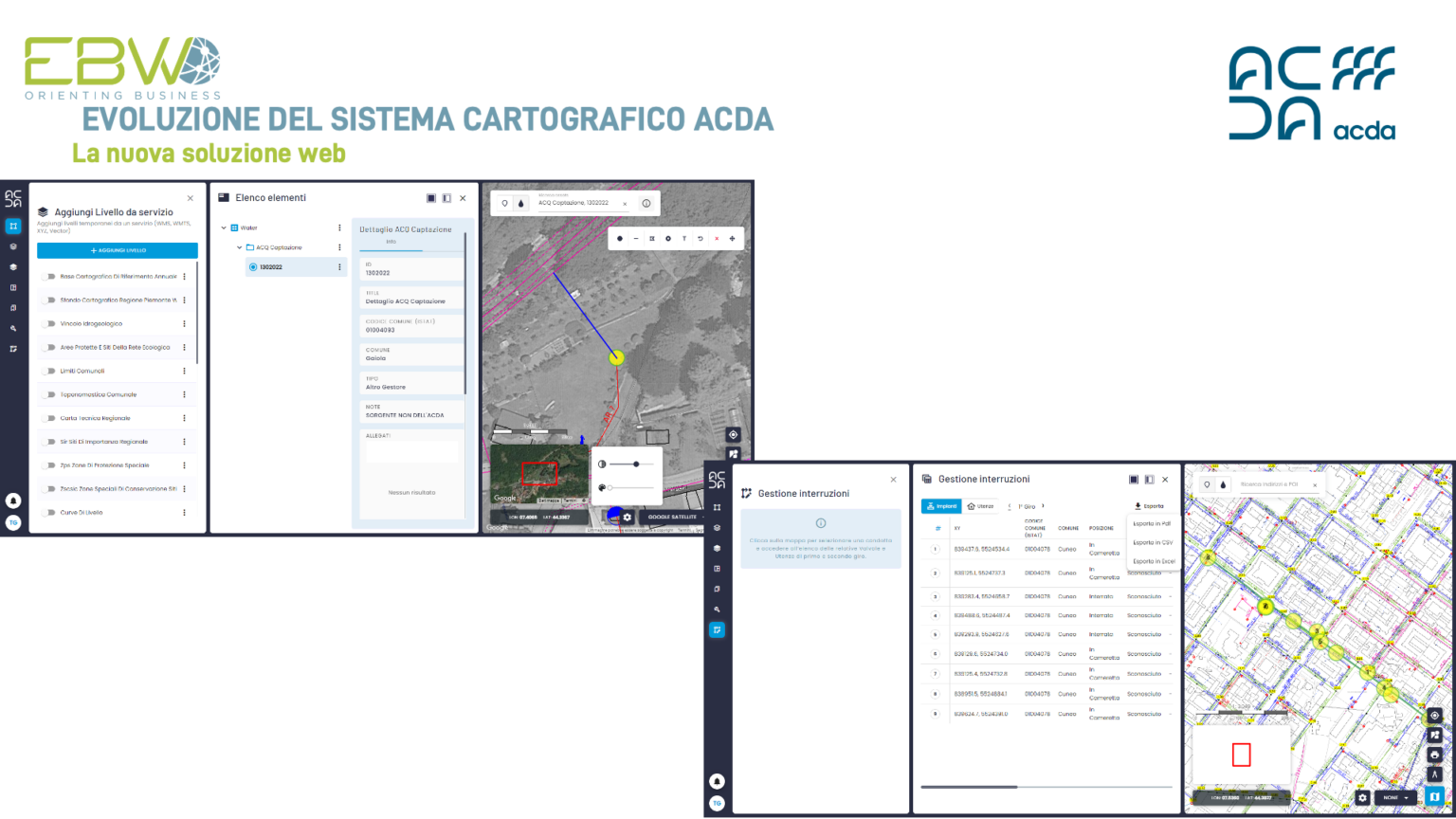Open map settings gear on satellite map
The width and height of the screenshot is (1456, 819).
pos(628,518)
